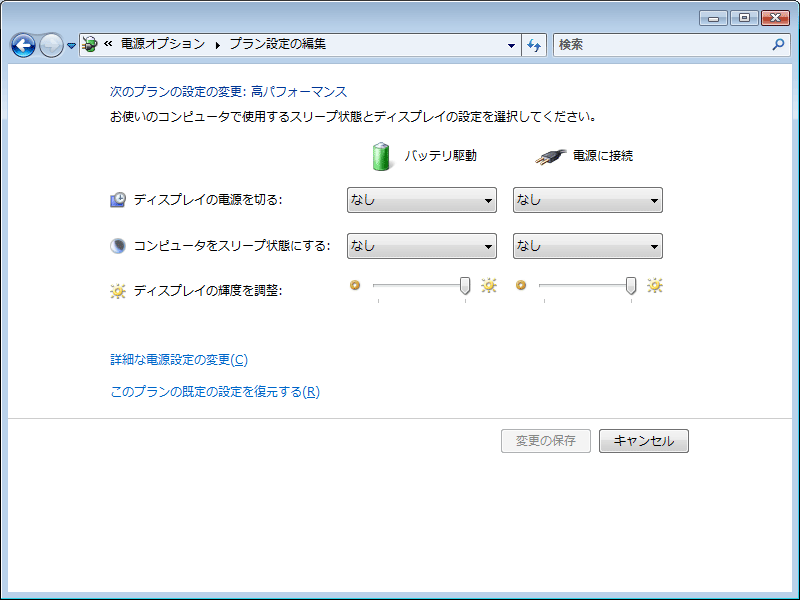Viewport: 800px width, 600px height.
Task: Expand the breadcrumb arrow after 電源オプション
Action: point(218,45)
